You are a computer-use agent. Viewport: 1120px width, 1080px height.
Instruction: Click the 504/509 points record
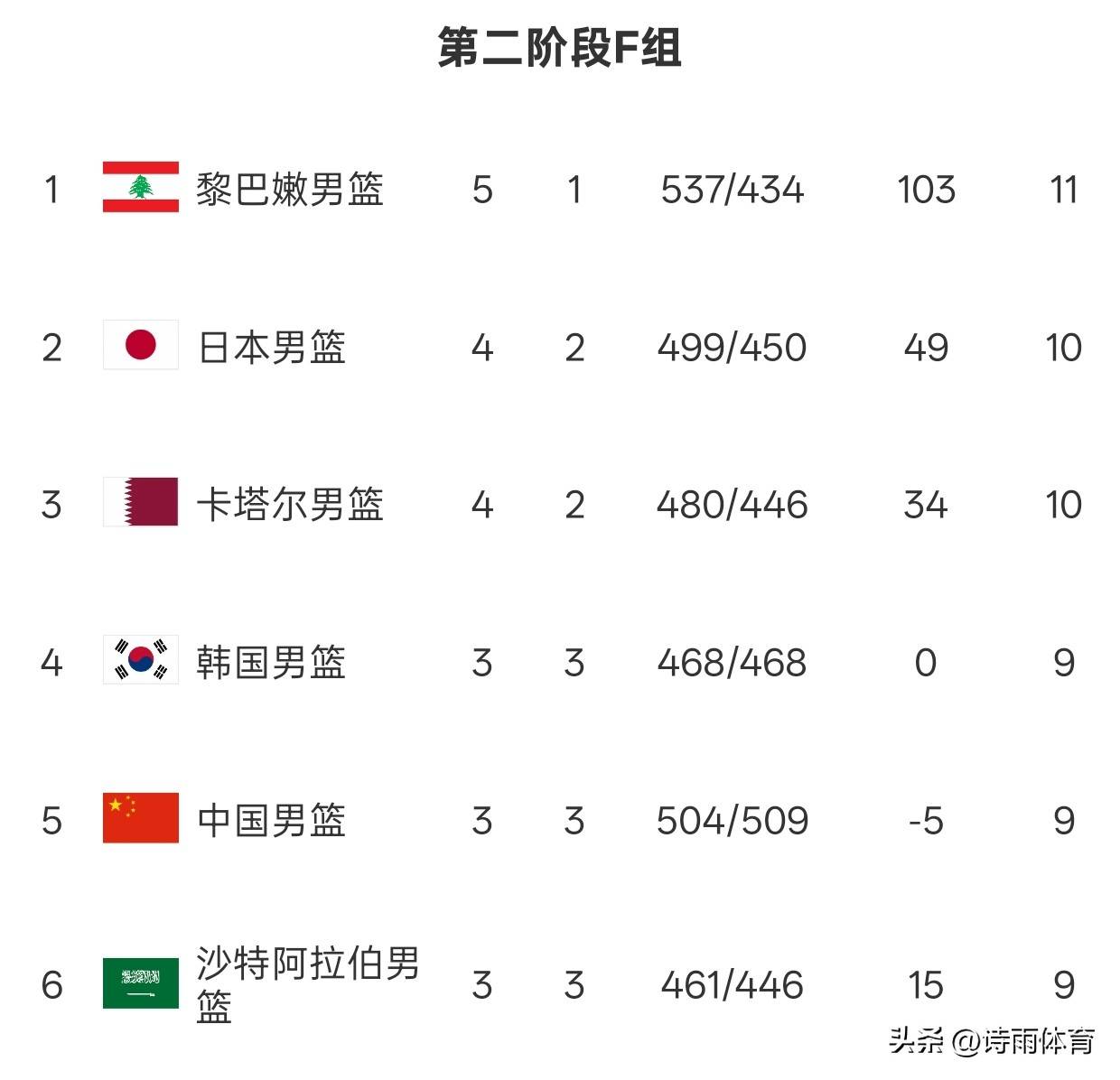732,820
